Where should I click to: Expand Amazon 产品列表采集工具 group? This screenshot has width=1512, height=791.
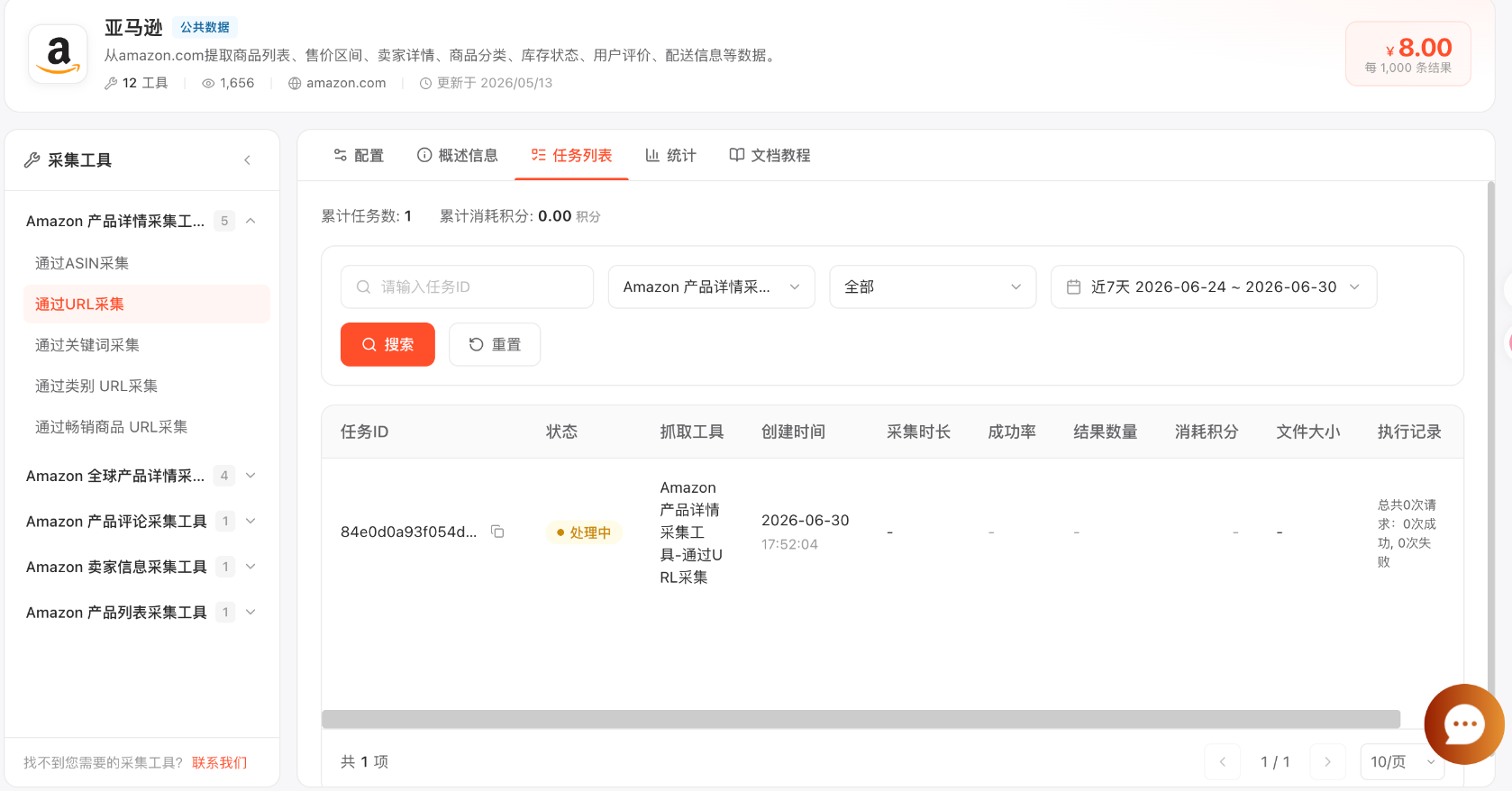coord(250,613)
